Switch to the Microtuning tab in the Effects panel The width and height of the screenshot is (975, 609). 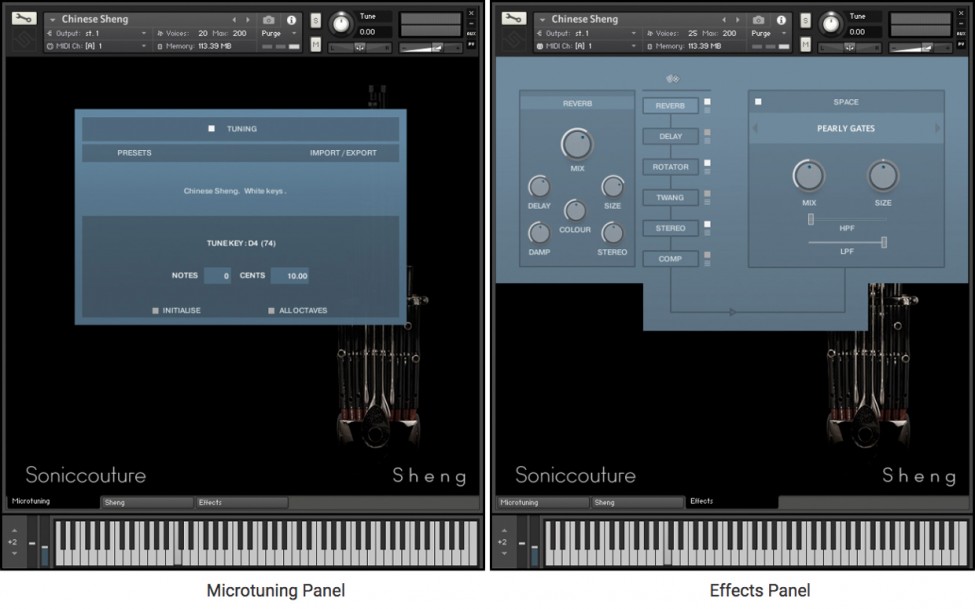(538, 502)
